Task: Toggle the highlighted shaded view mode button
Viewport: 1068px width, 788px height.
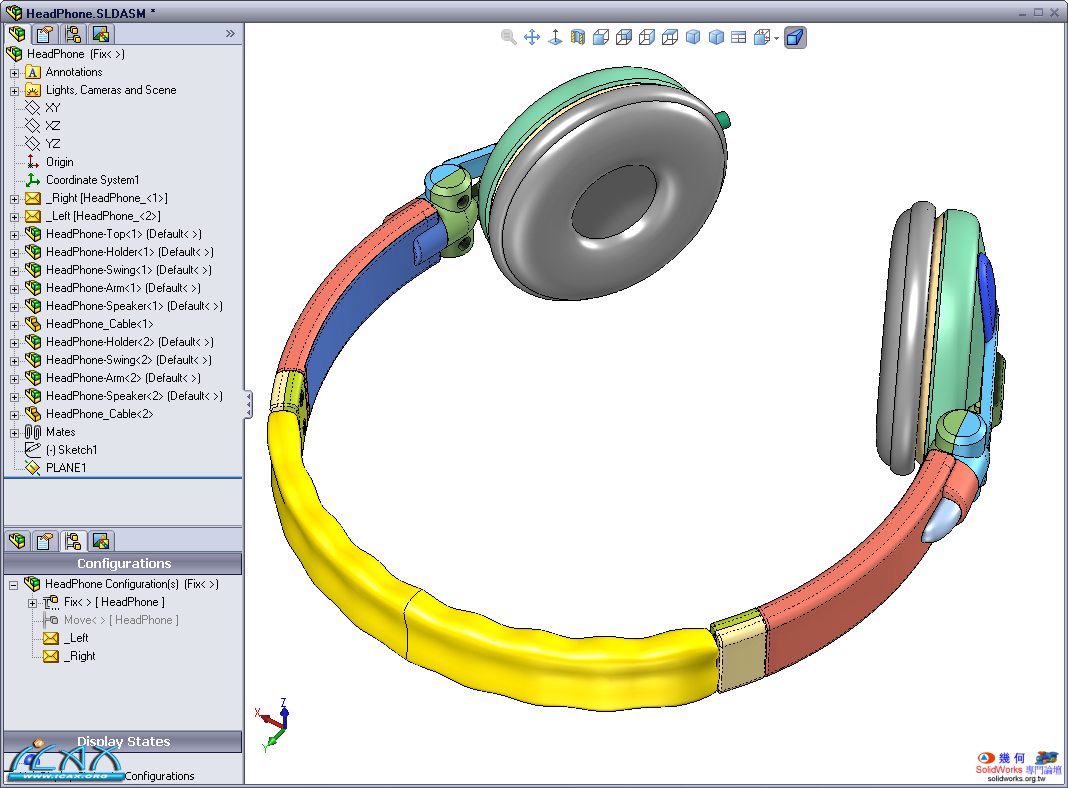Action: [x=795, y=37]
